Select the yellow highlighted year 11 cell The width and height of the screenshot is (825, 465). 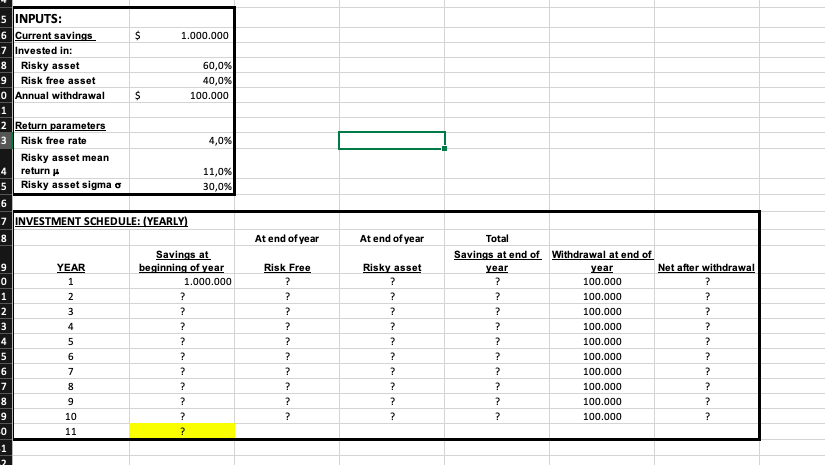coord(182,431)
